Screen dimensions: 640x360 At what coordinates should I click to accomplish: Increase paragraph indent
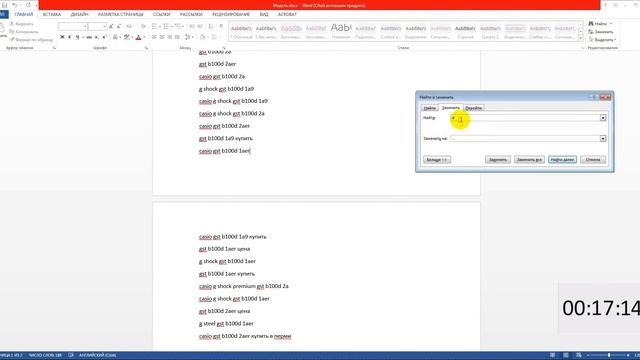click(x=200, y=27)
